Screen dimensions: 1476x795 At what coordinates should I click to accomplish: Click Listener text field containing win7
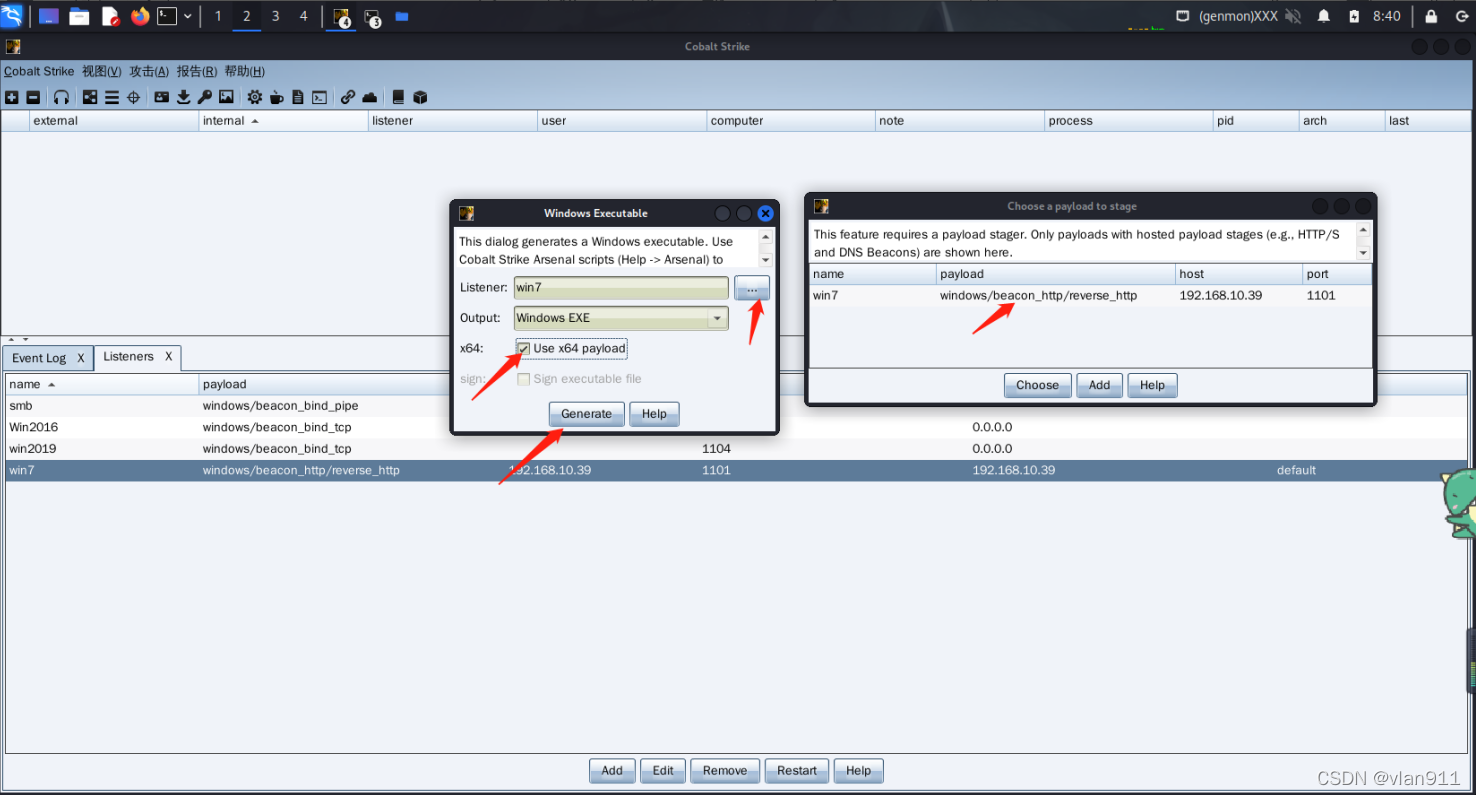click(621, 287)
